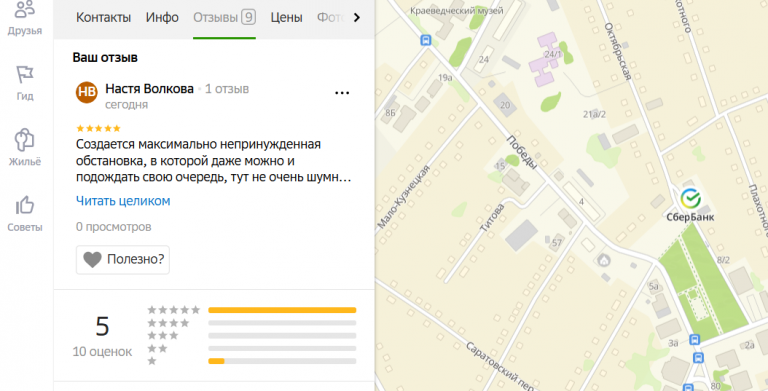
Task: Mark the review with Полезно? button
Action: click(x=123, y=259)
